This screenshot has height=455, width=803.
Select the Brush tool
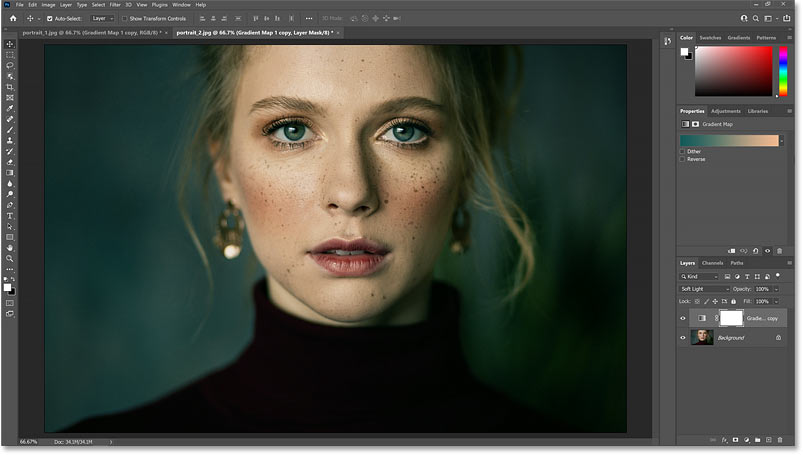pos(10,130)
